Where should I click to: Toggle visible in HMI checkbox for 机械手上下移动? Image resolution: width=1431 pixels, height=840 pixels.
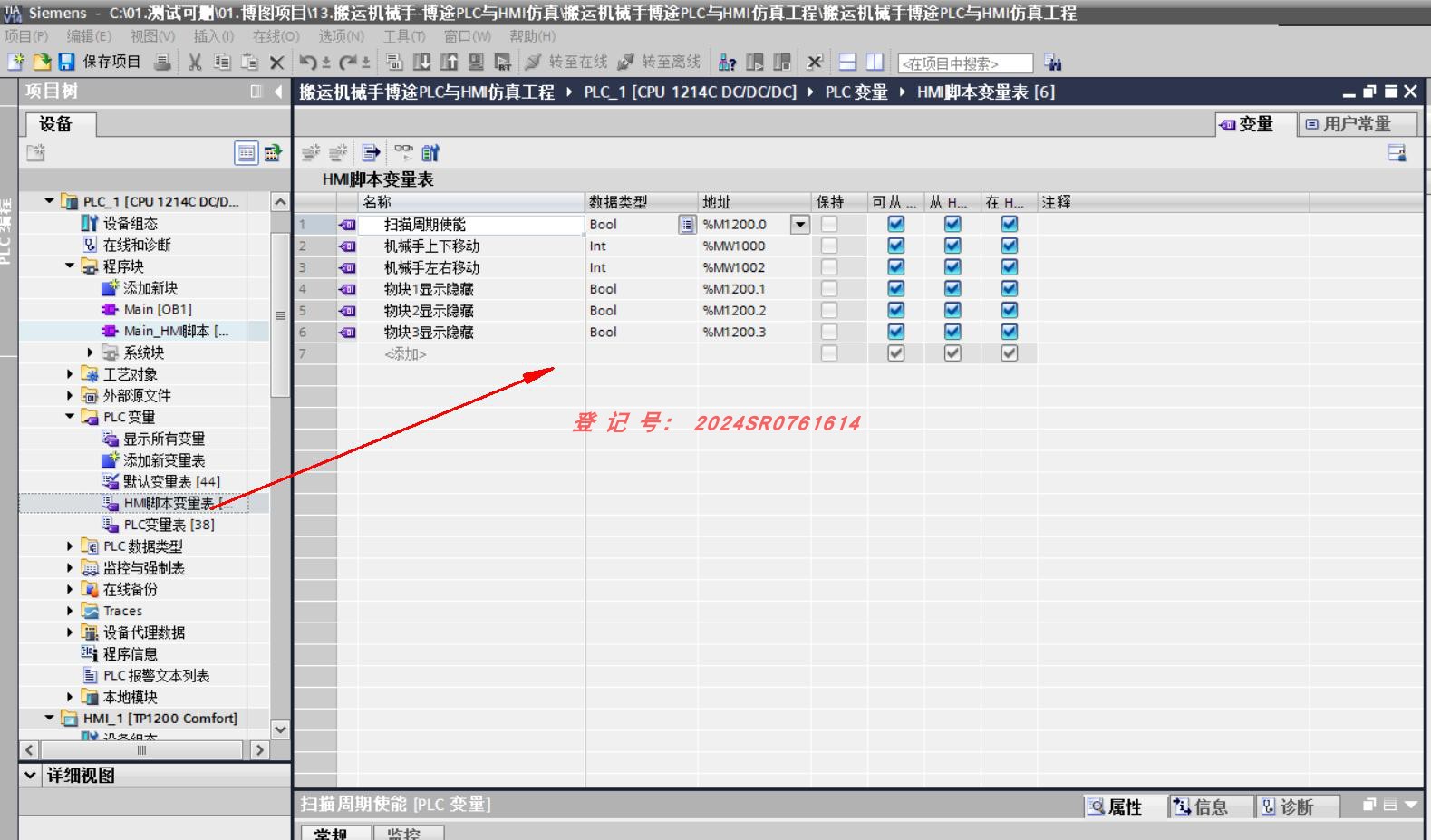1009,246
